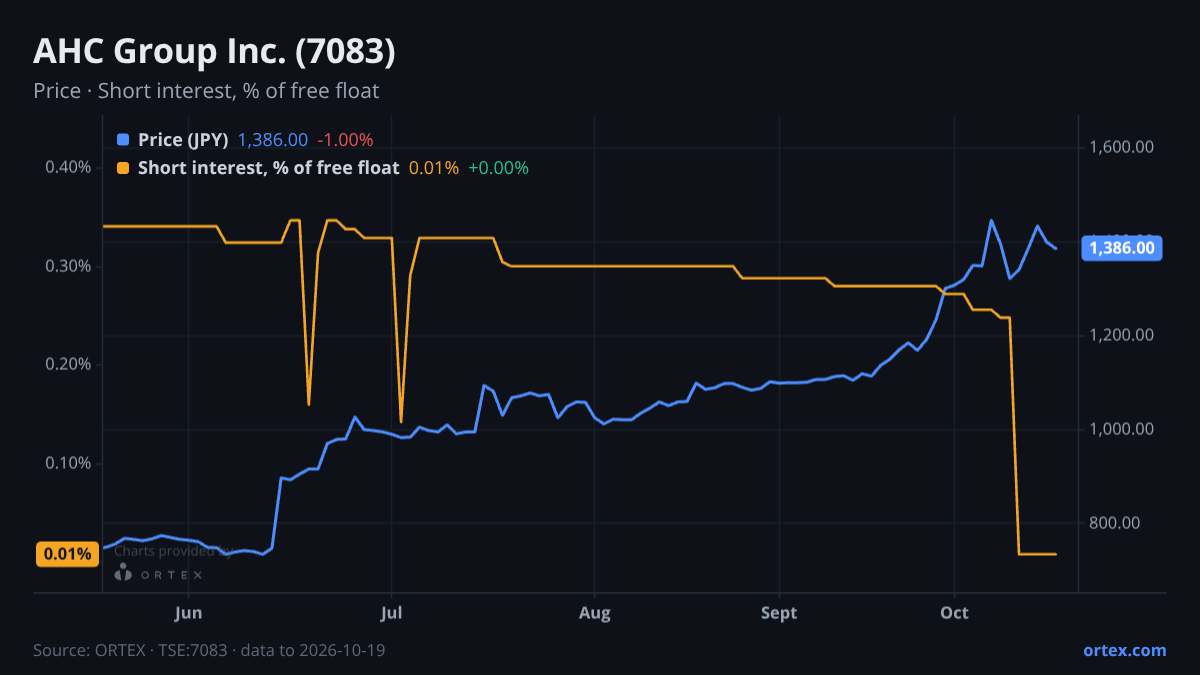The width and height of the screenshot is (1200, 675).
Task: Click the blue 1,386.00 price axis tag
Action: point(1122,248)
